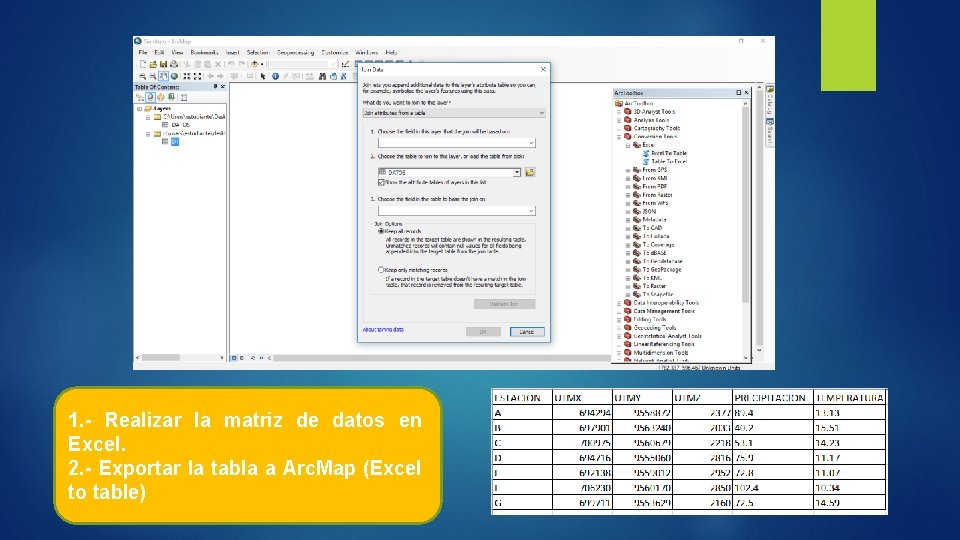Open the Edit menu
Image resolution: width=960 pixels, height=540 pixels.
click(159, 53)
